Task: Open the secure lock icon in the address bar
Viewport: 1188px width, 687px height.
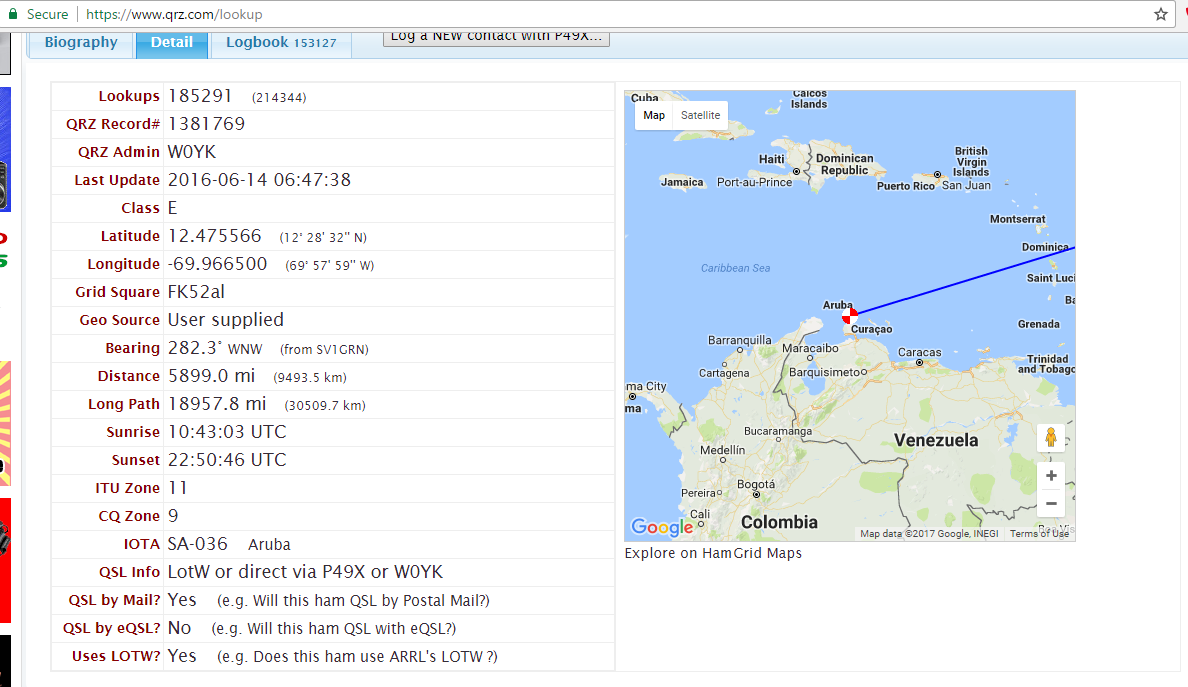Action: pos(13,14)
